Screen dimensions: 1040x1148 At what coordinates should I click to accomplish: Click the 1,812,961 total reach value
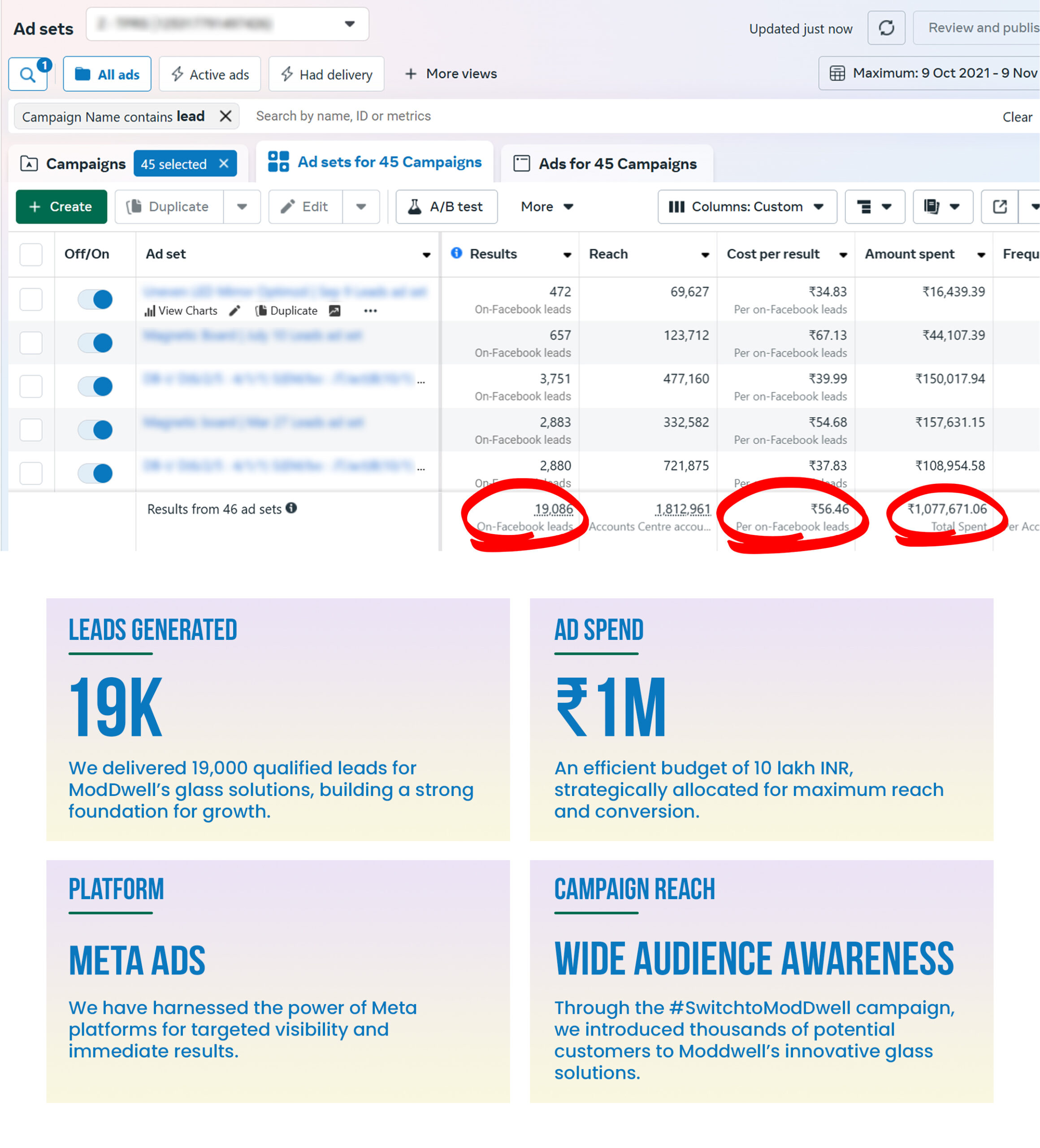click(x=683, y=509)
